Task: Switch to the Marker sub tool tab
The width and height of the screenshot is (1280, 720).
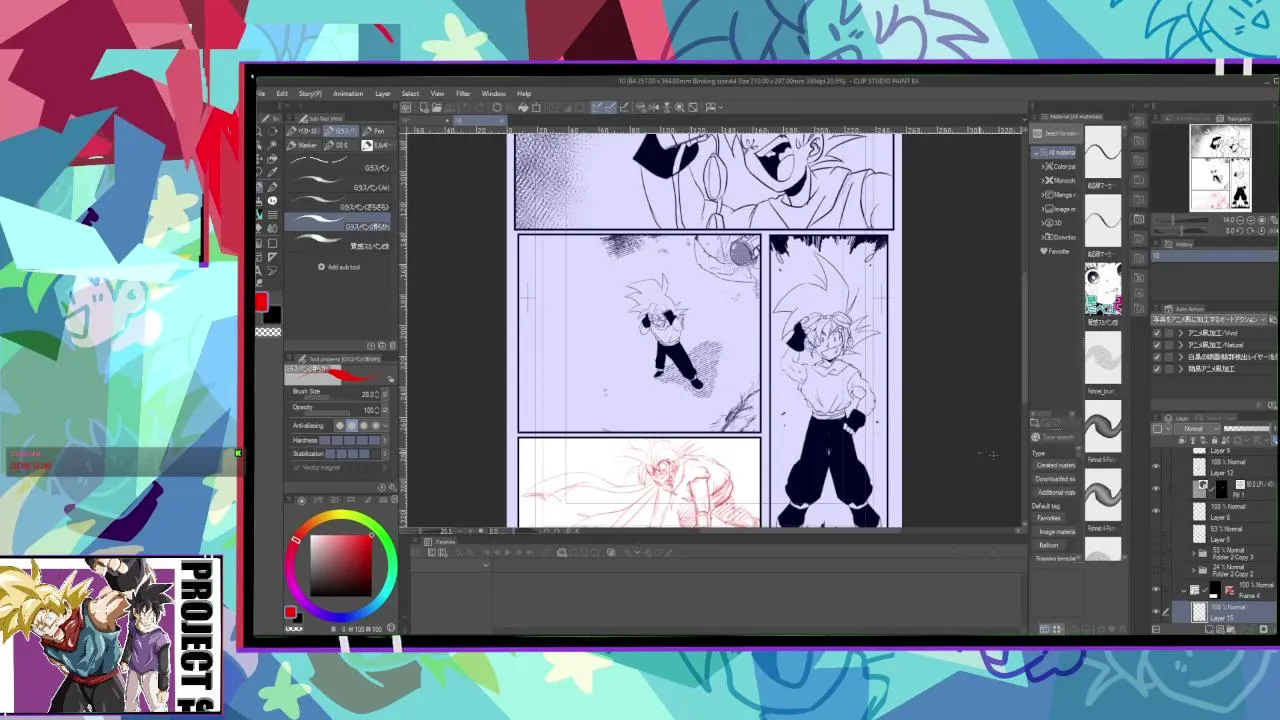Action: [x=301, y=145]
